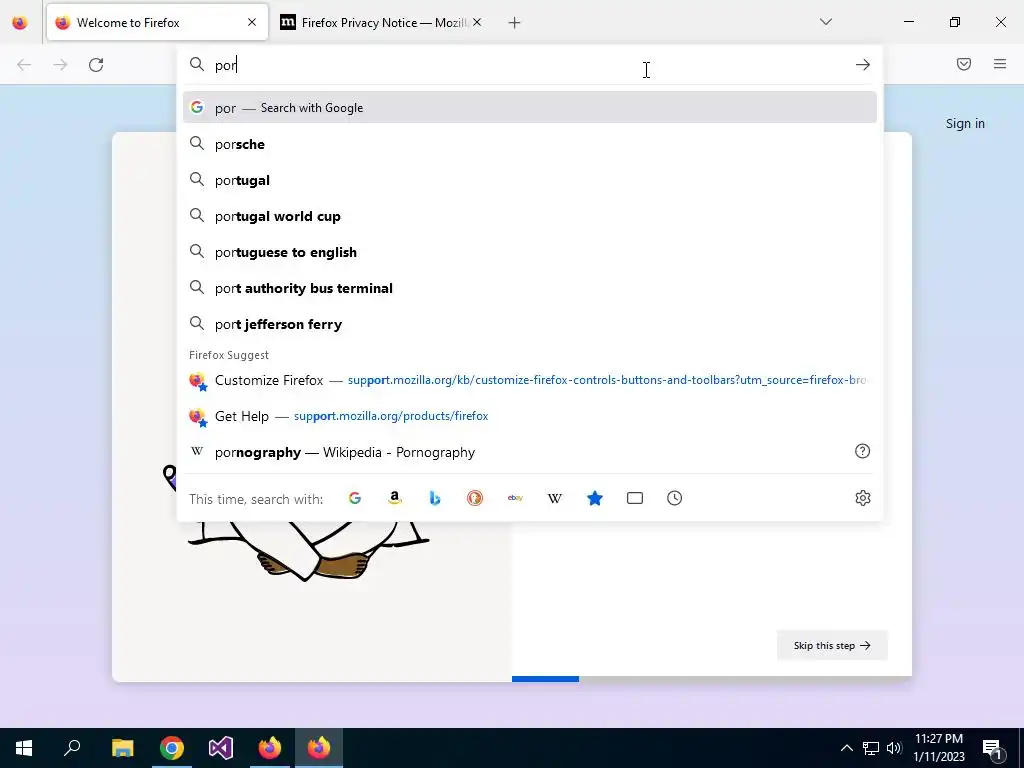
Task: Open Save to Pocket icon
Action: tap(964, 64)
